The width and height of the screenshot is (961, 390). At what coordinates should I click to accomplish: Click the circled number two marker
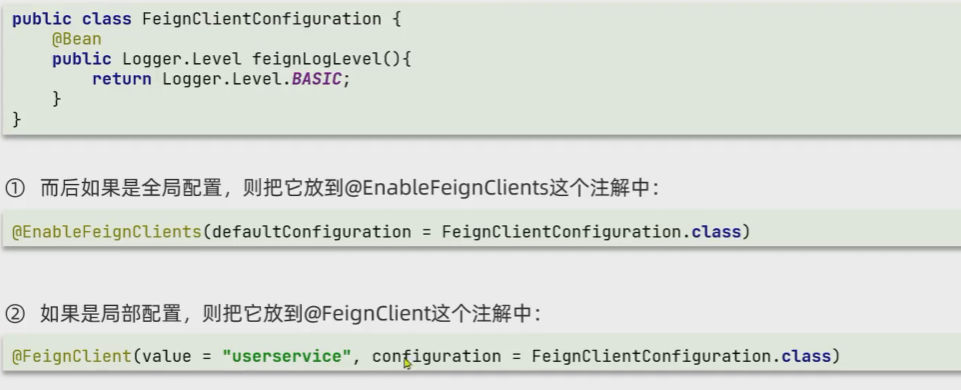click(x=15, y=314)
